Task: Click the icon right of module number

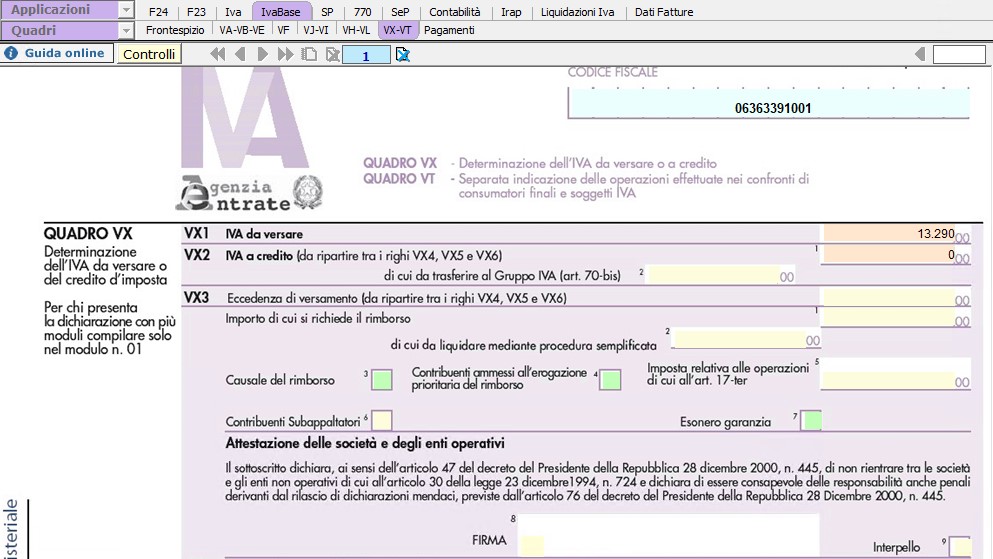Action: (402, 55)
